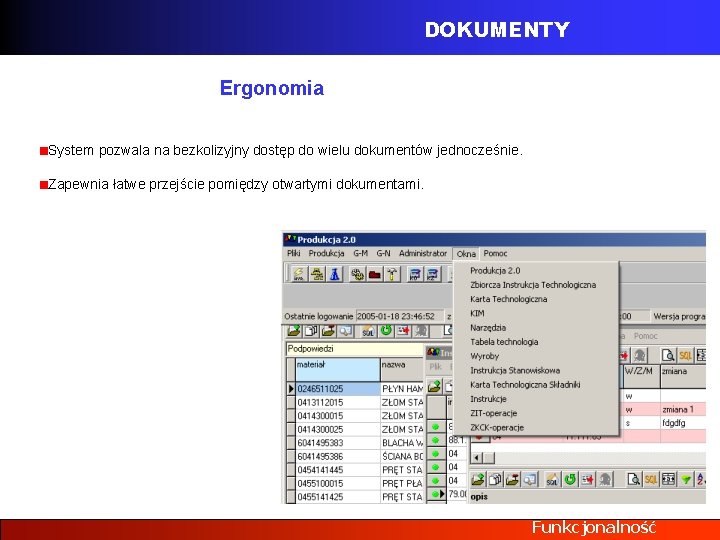The image size is (720, 540).
Task: Click document magnifier icon in toolbar above opis
Action: coord(634,479)
